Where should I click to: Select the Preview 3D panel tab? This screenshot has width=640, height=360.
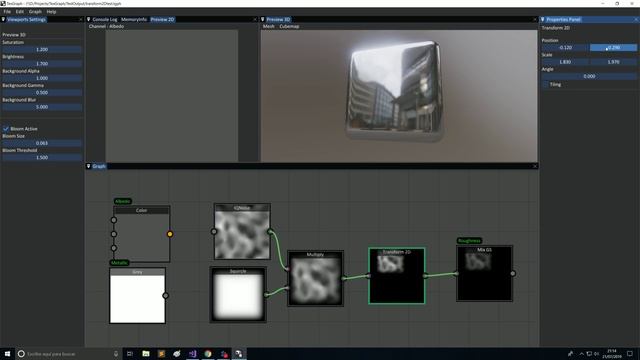(x=278, y=19)
